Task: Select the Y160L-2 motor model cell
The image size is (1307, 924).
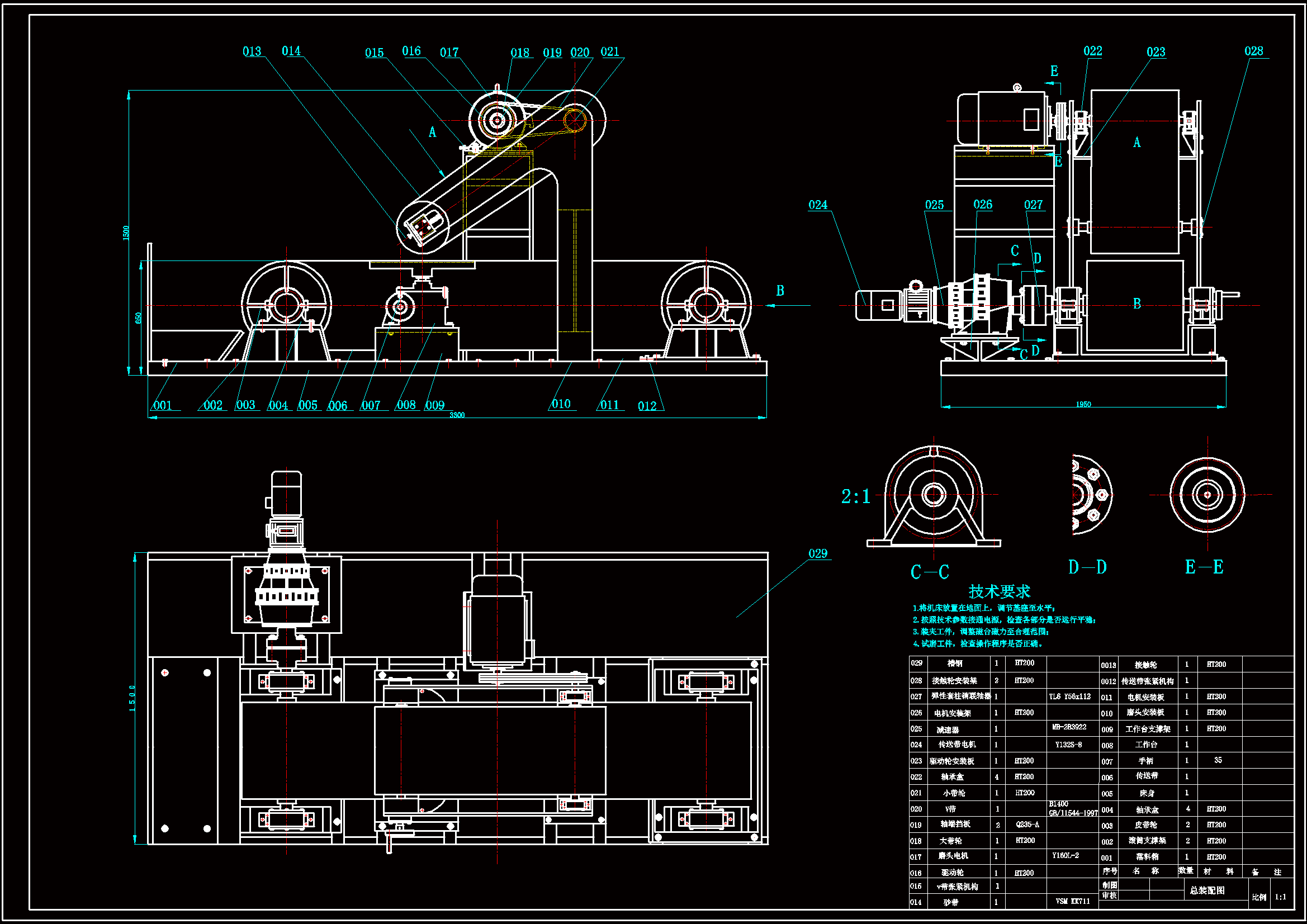Action: coord(1065,855)
